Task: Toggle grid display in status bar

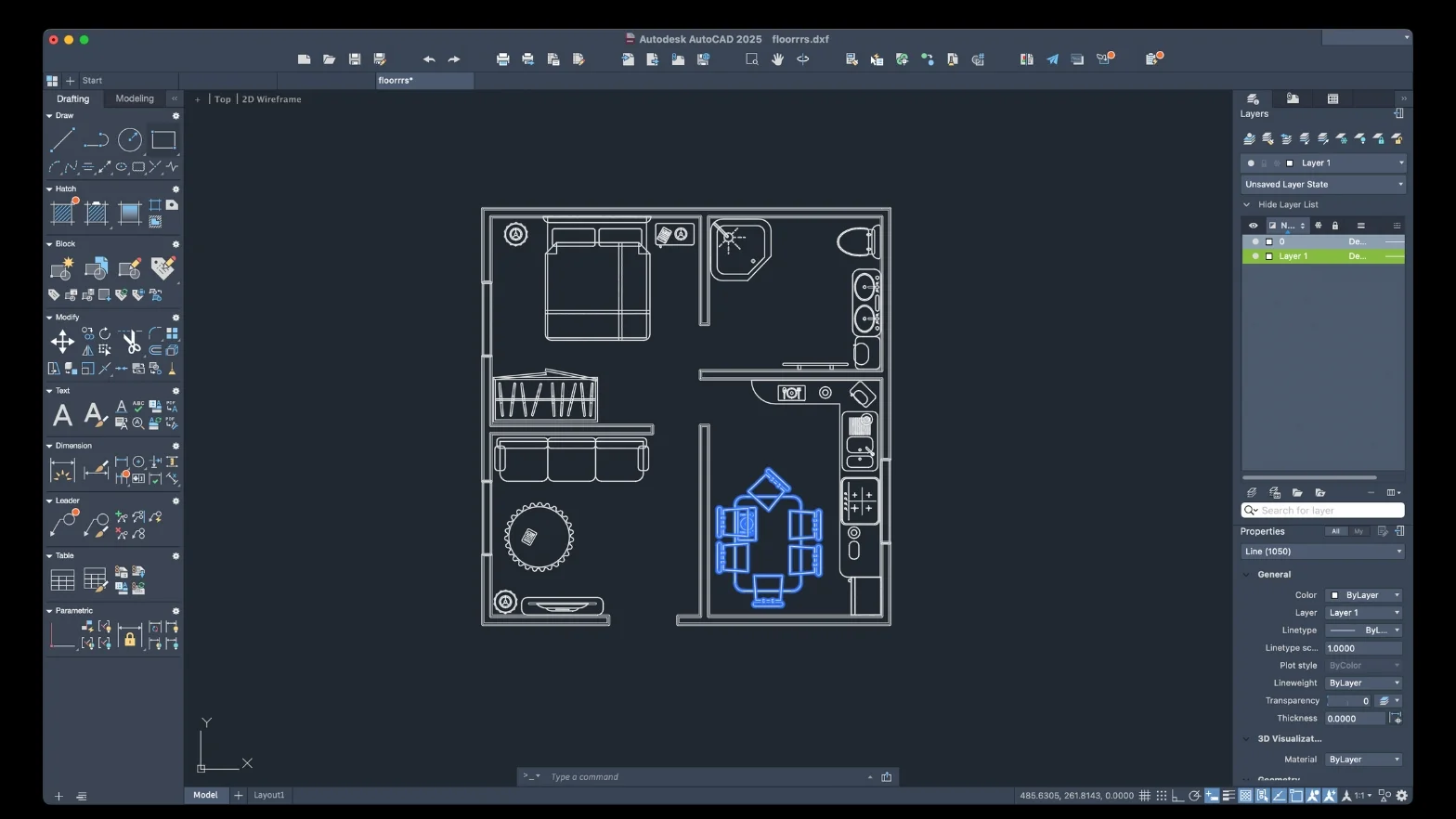Action: point(1144,796)
